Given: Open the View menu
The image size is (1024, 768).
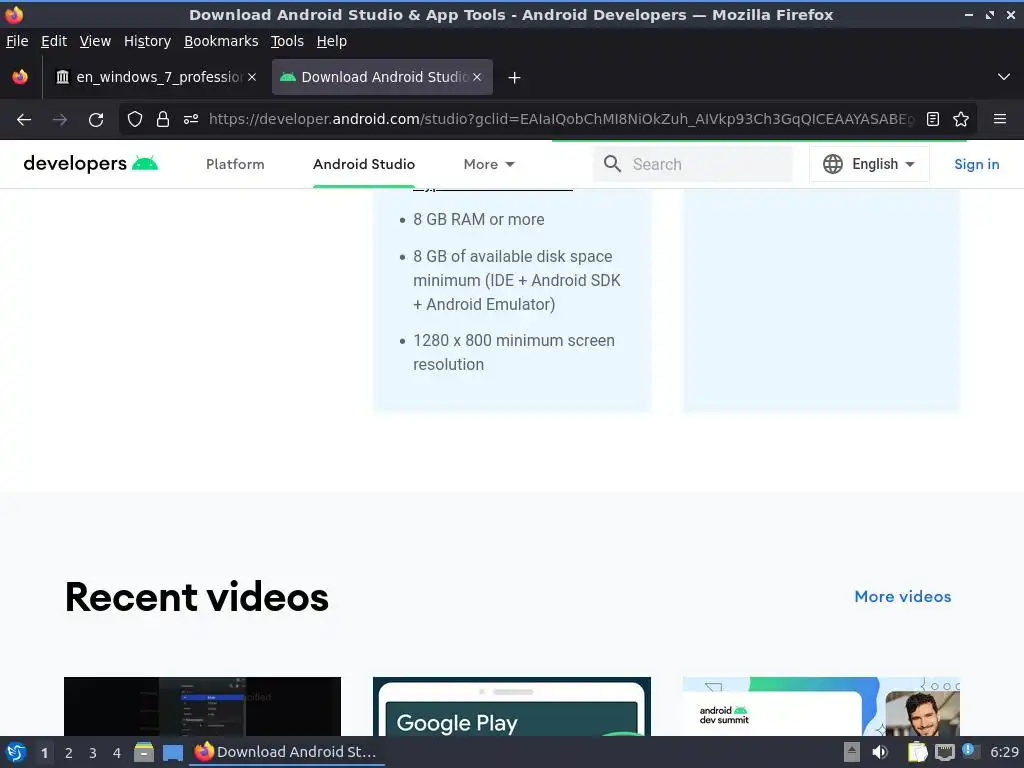Looking at the screenshot, I should 95,41.
